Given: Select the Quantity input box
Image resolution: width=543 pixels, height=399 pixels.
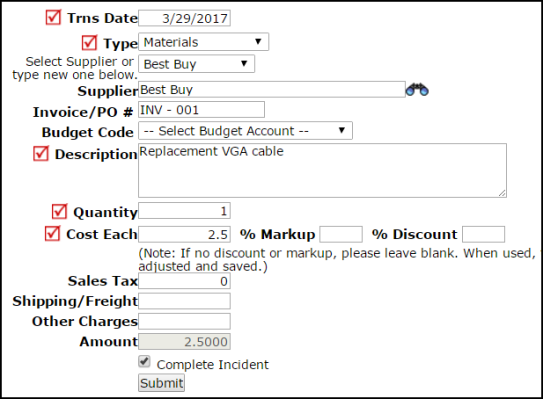Looking at the screenshot, I should point(184,211).
